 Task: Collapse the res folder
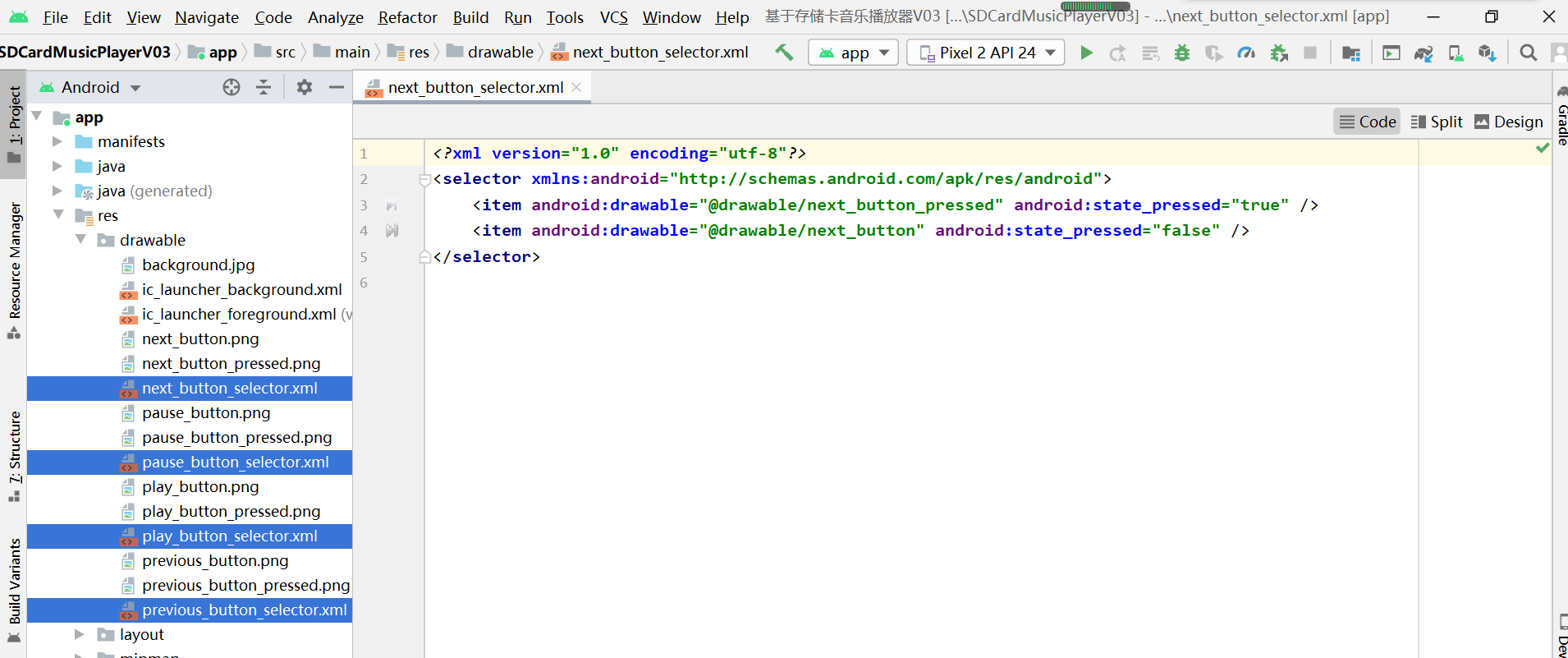(x=58, y=214)
